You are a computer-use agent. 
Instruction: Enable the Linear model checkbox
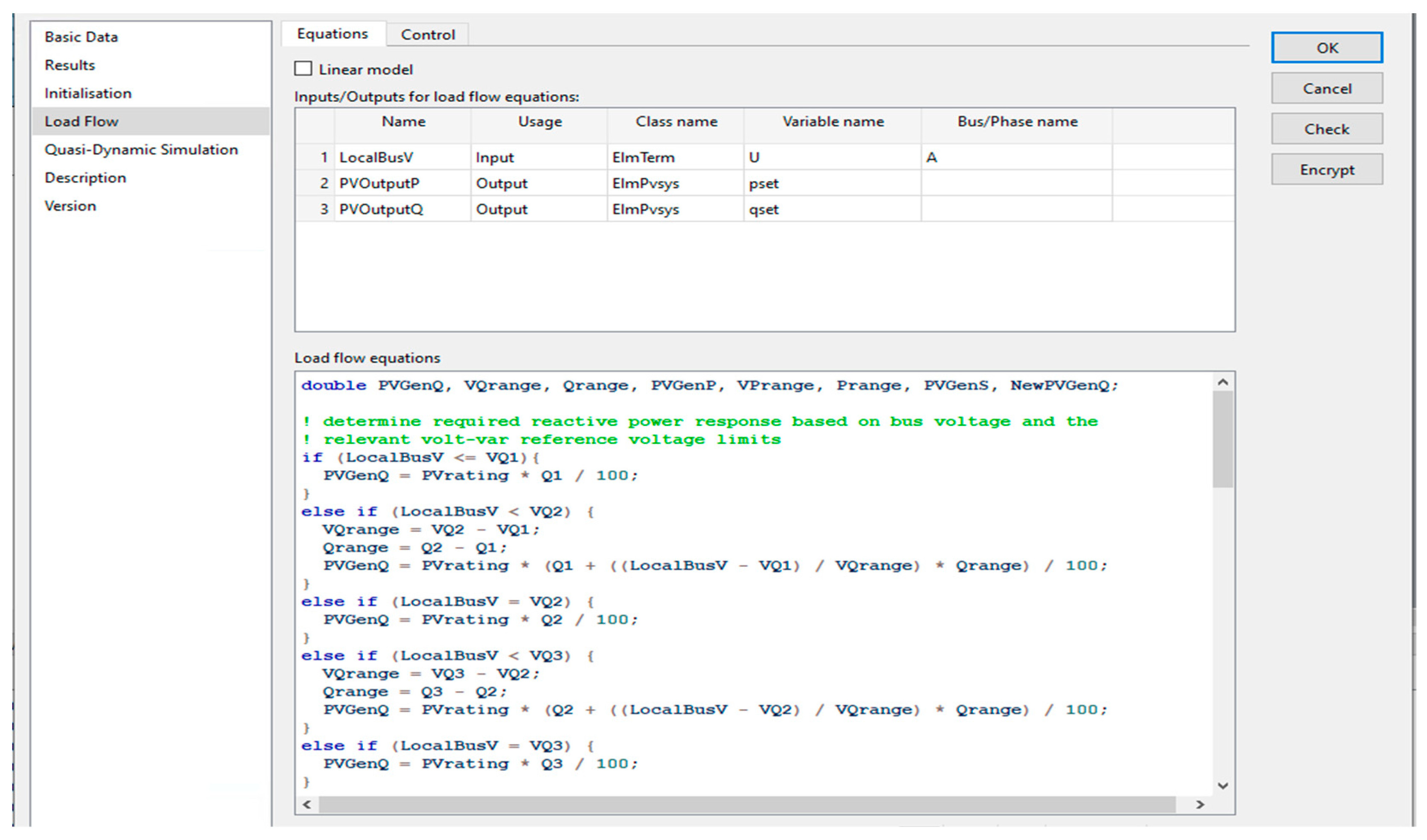[x=303, y=69]
